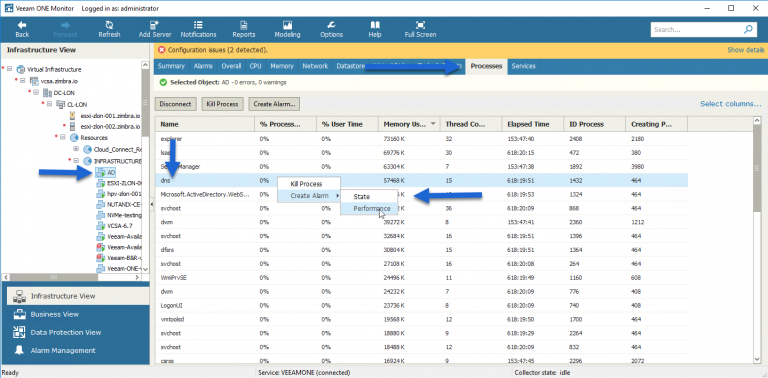This screenshot has width=768, height=378.
Task: Click Show details for configuration issues
Action: [x=746, y=50]
